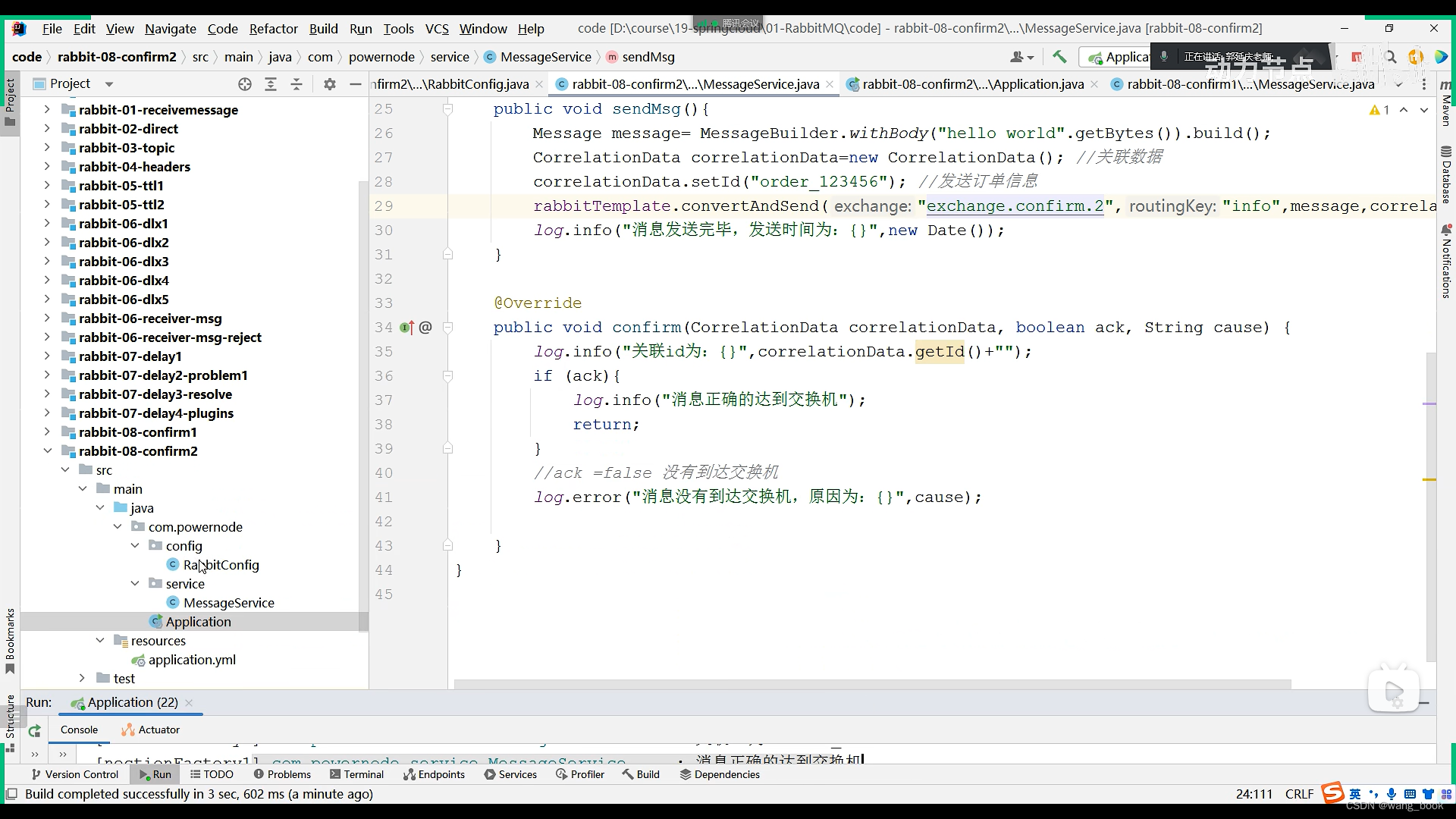Open the Maven tool window
This screenshot has height=819, width=1456.
(1446, 106)
